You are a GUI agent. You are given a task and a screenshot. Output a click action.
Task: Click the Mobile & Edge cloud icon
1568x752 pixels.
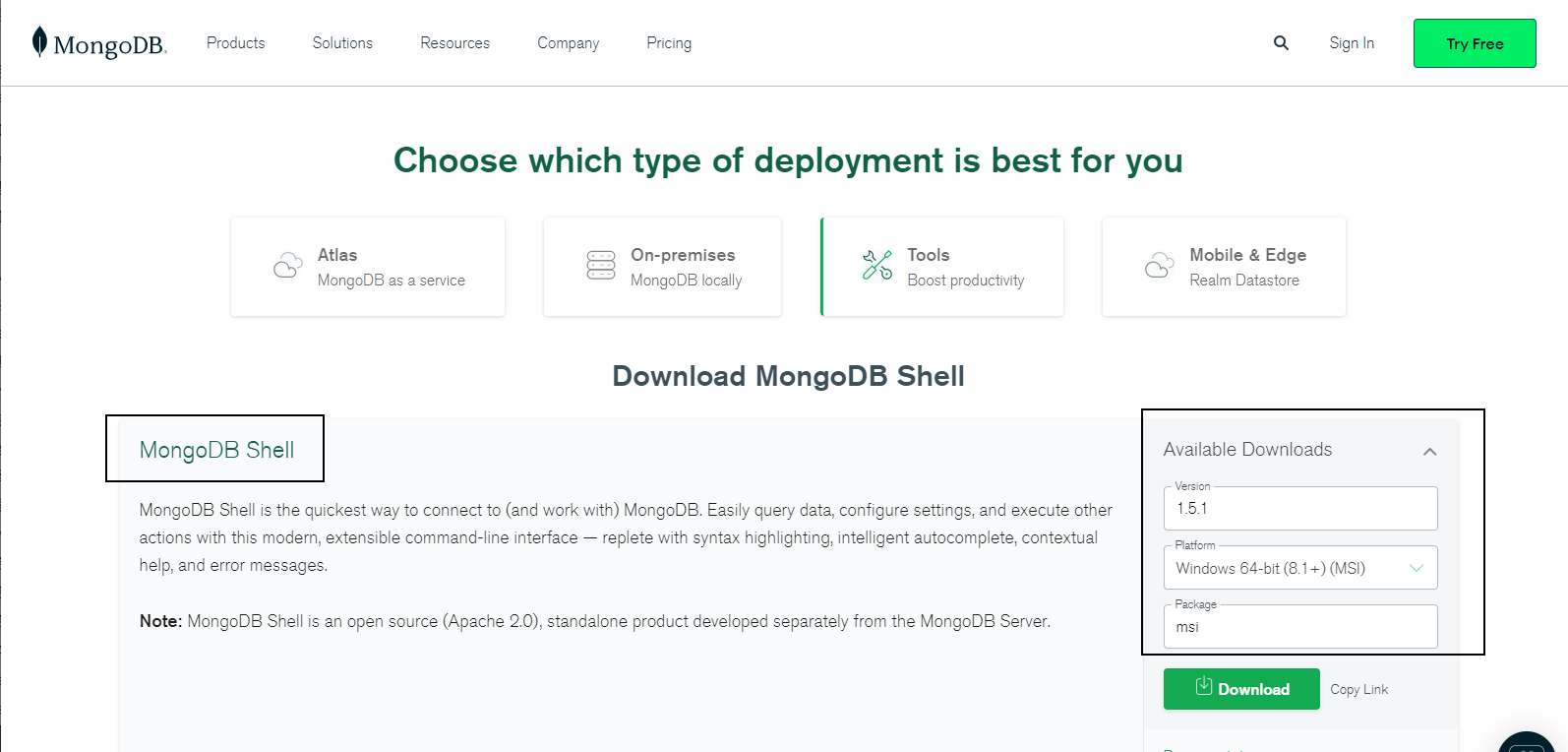tap(1160, 266)
